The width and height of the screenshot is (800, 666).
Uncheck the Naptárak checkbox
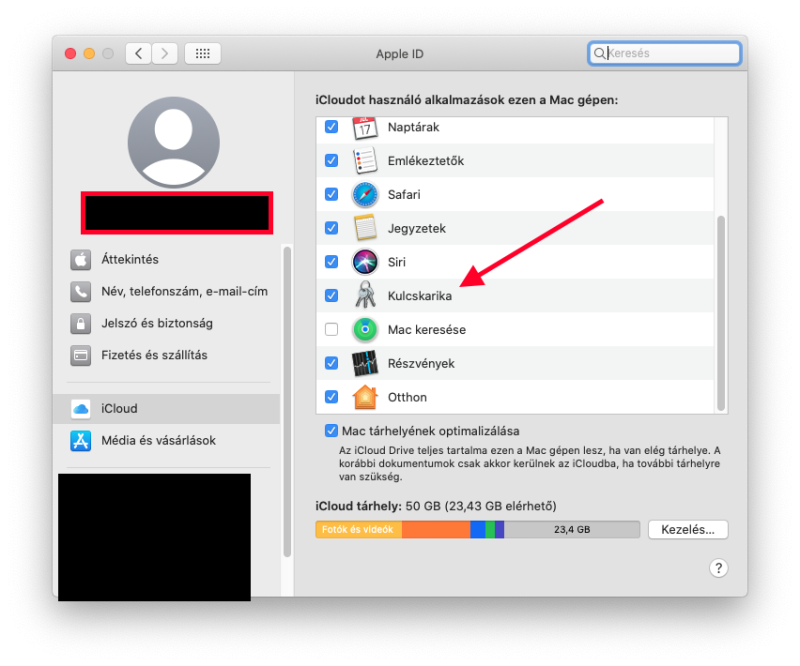tap(332, 127)
